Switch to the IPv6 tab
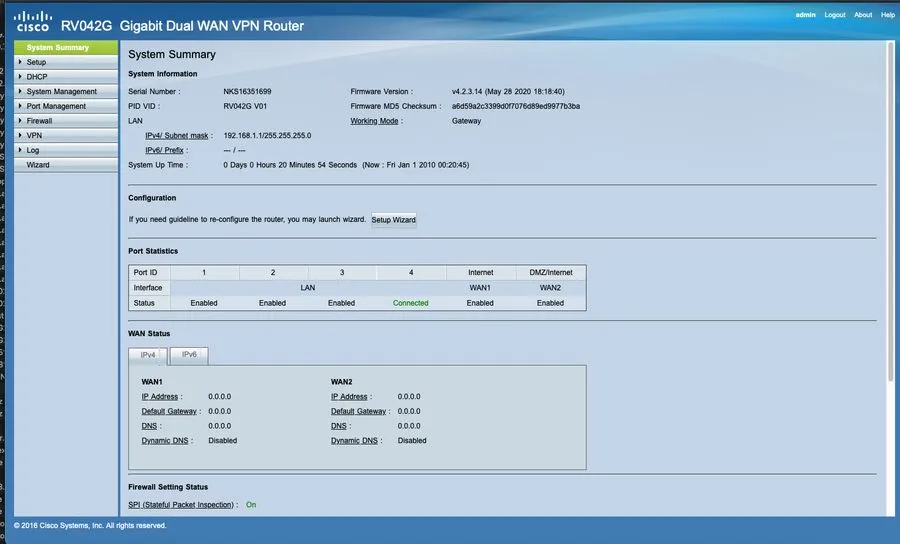 (189, 355)
